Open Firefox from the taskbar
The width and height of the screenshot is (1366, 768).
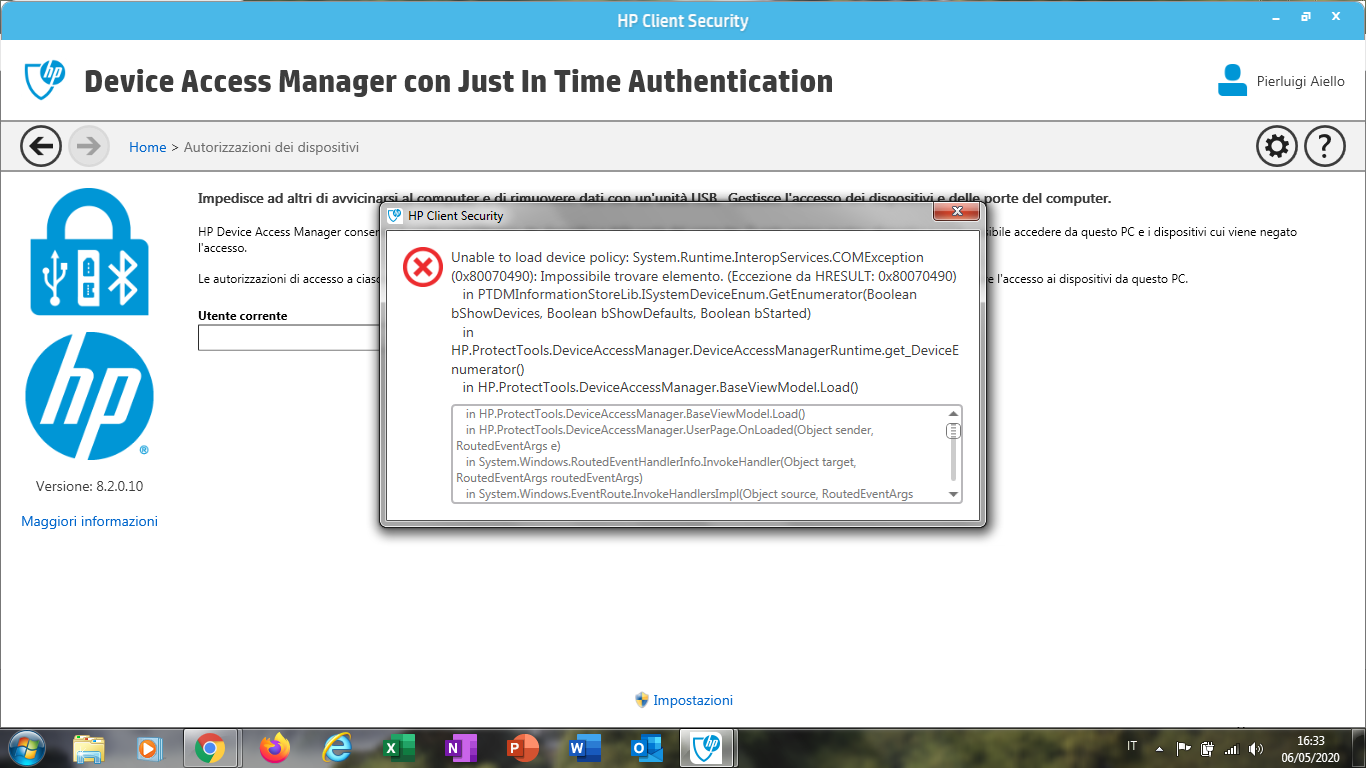click(x=275, y=747)
